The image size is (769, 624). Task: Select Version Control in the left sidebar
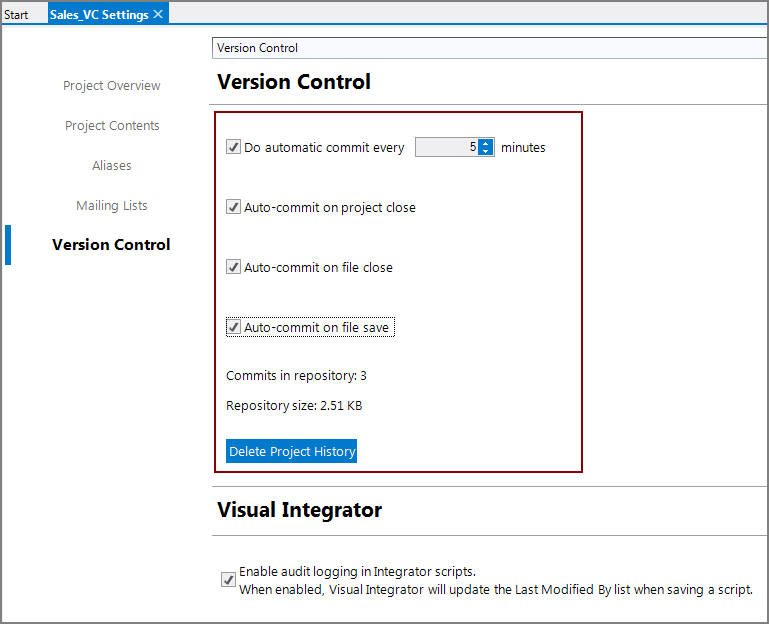pyautogui.click(x=111, y=245)
